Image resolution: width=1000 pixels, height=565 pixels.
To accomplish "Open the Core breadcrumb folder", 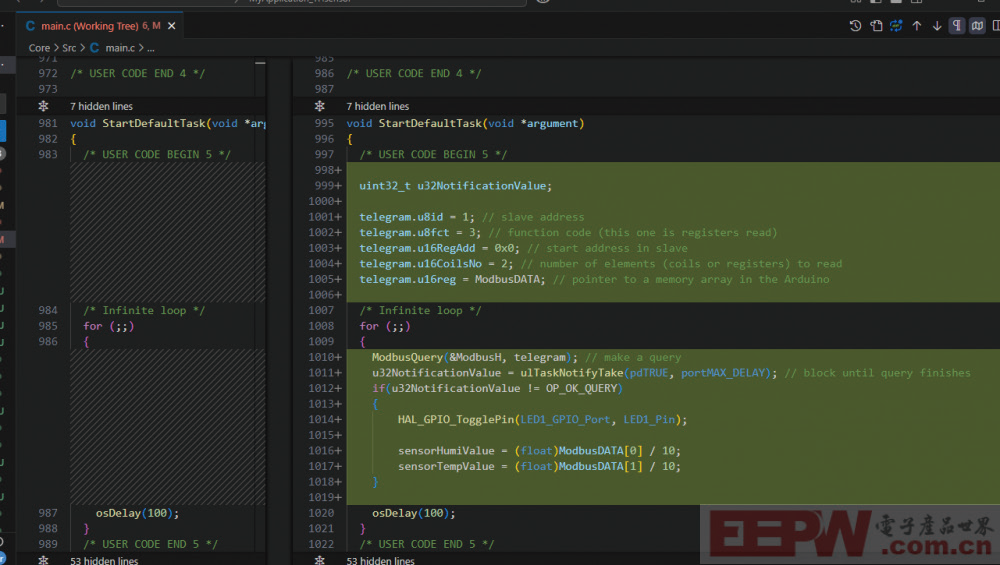I will click(x=39, y=48).
